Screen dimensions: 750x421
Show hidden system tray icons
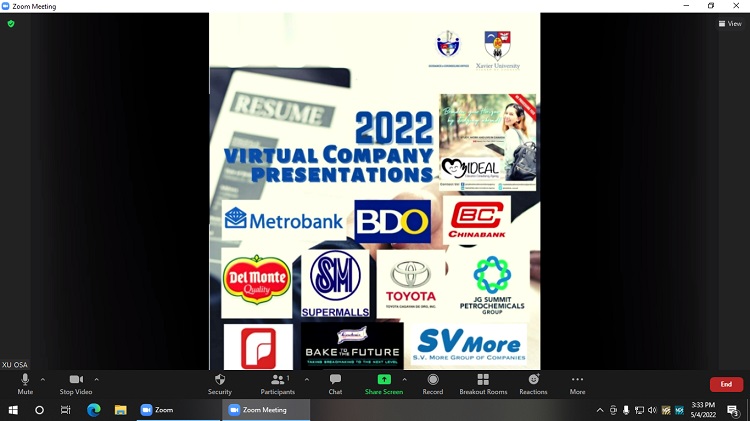(x=600, y=410)
